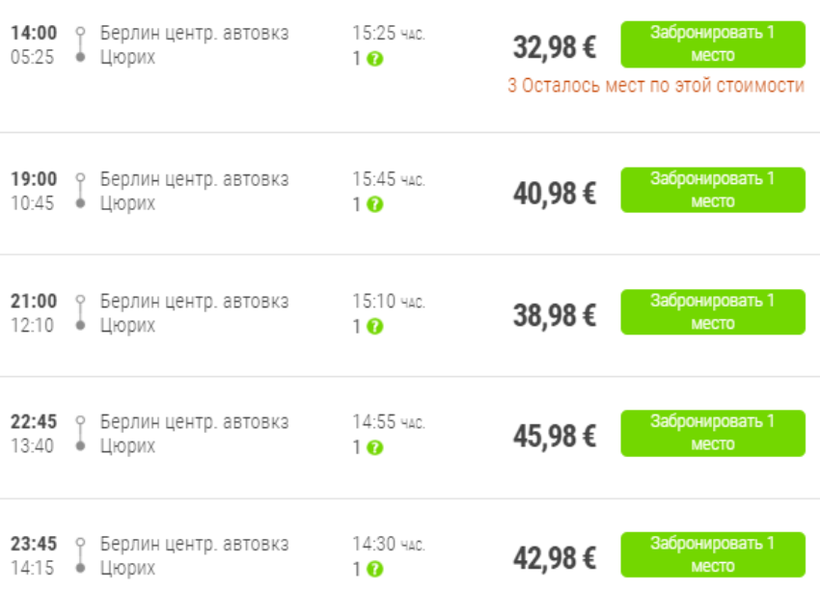
Task: Click the 42,98 € price
Action: tap(554, 558)
